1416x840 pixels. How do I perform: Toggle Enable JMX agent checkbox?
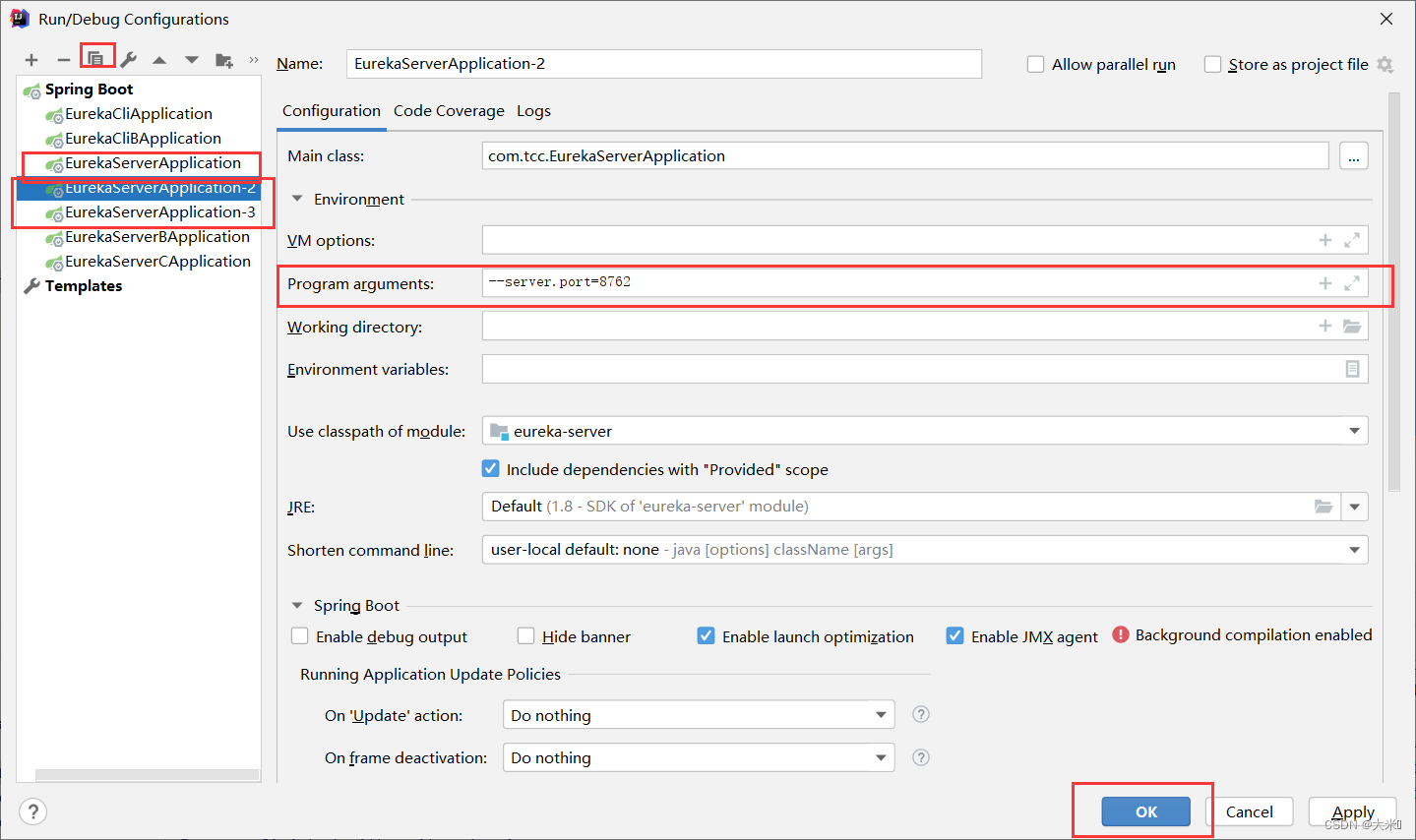(954, 636)
